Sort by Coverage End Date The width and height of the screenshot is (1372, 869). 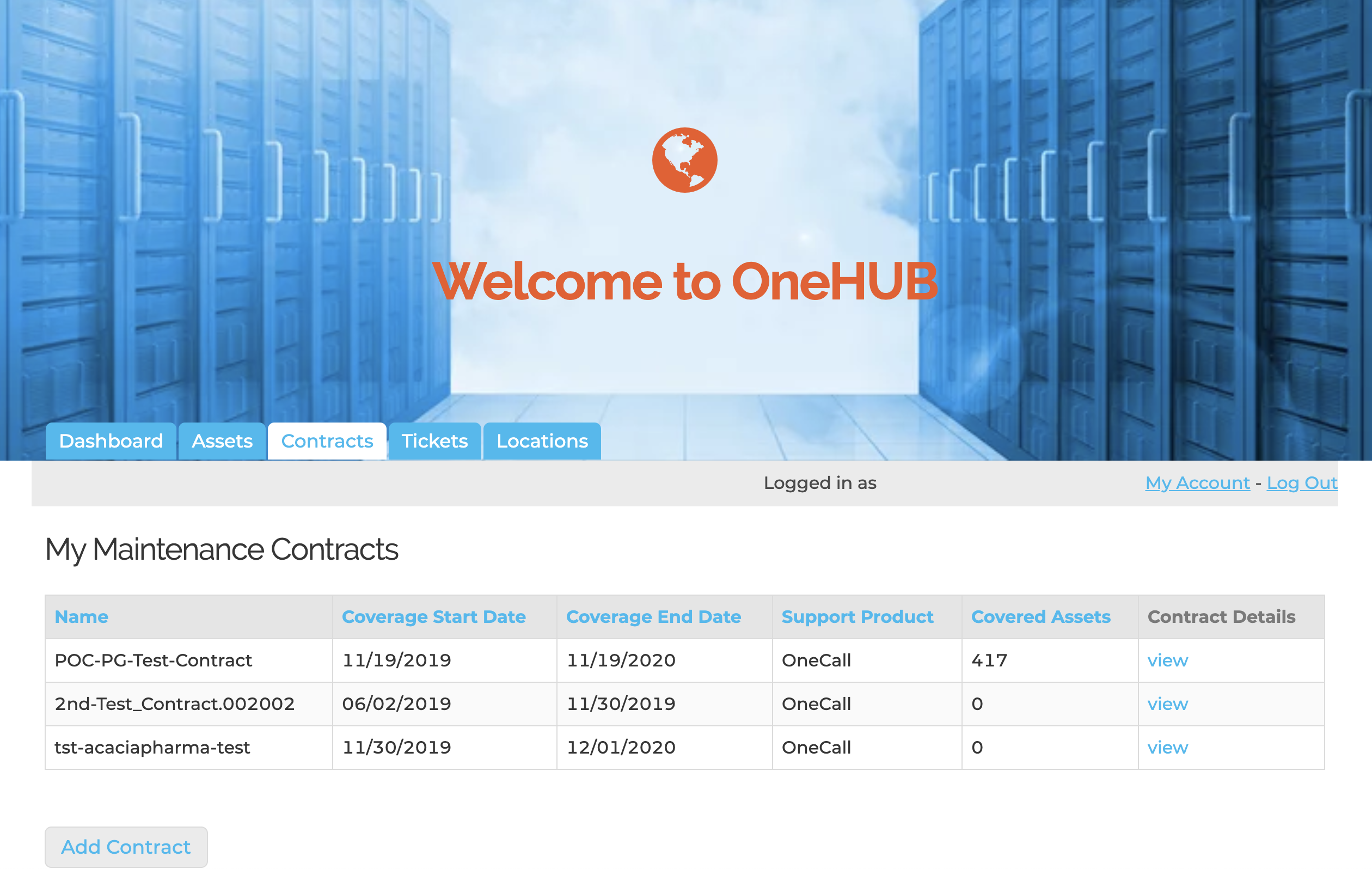(x=653, y=616)
